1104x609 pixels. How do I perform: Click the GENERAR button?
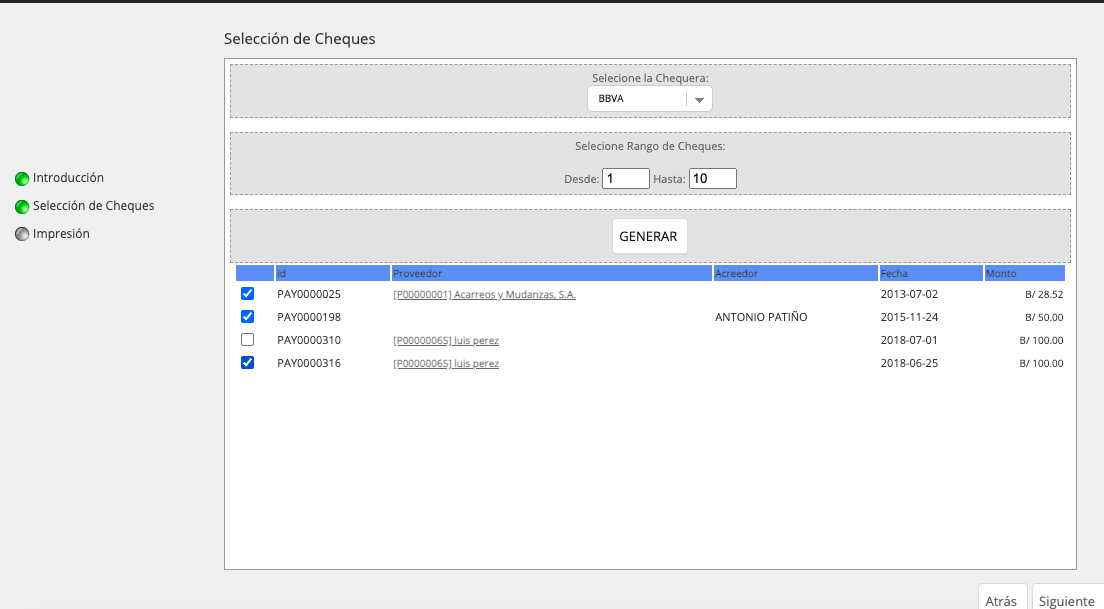click(648, 237)
